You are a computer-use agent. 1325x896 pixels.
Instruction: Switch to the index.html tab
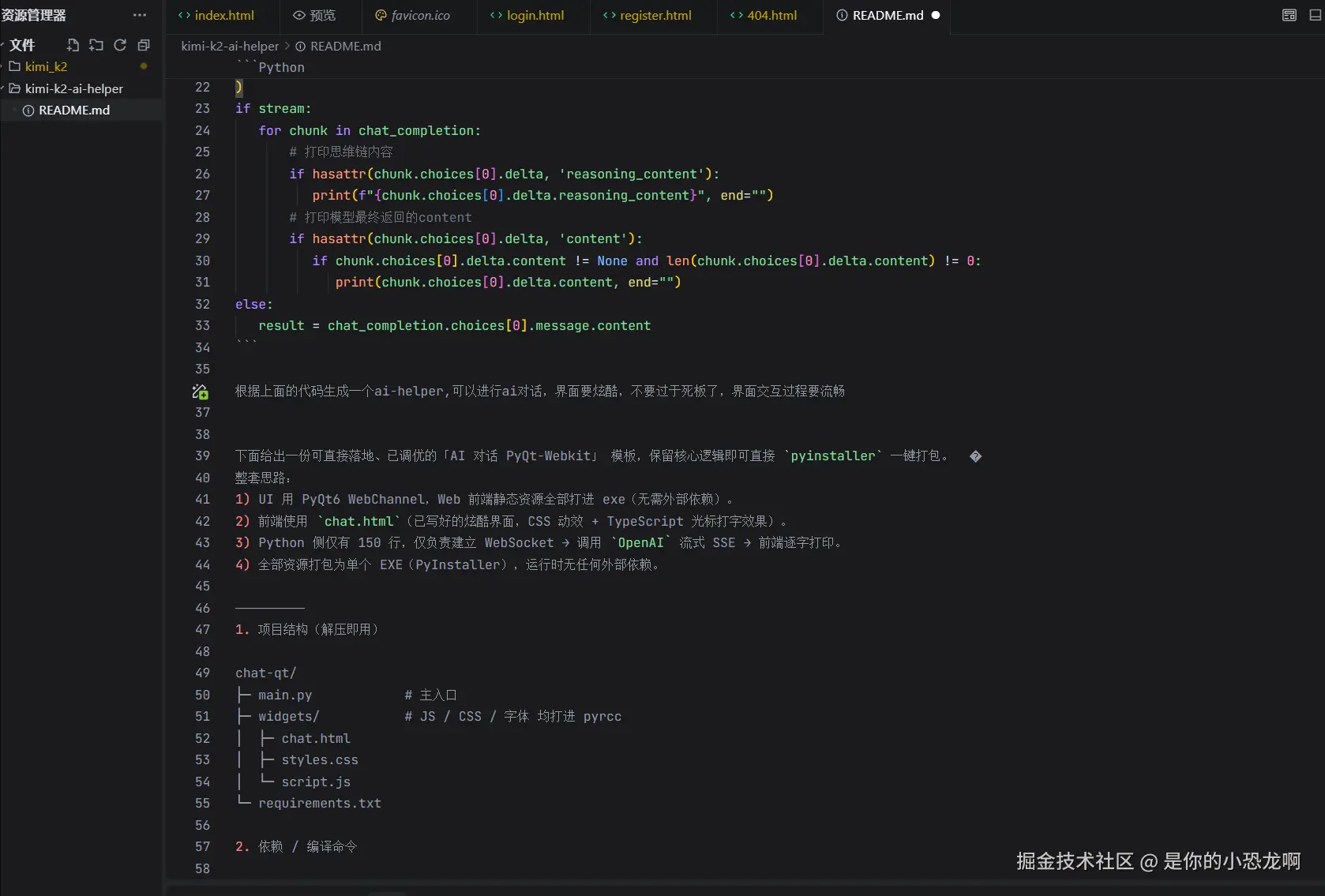pos(221,15)
